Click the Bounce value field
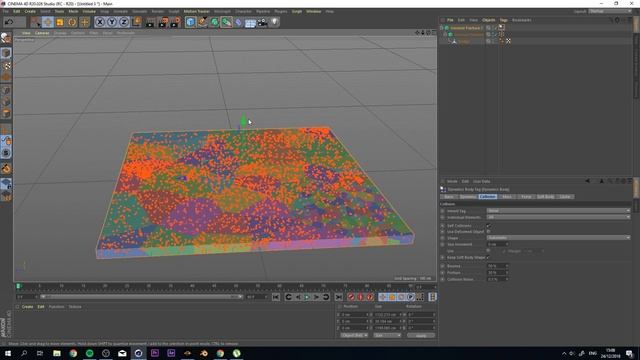The image size is (640, 360). (498, 266)
